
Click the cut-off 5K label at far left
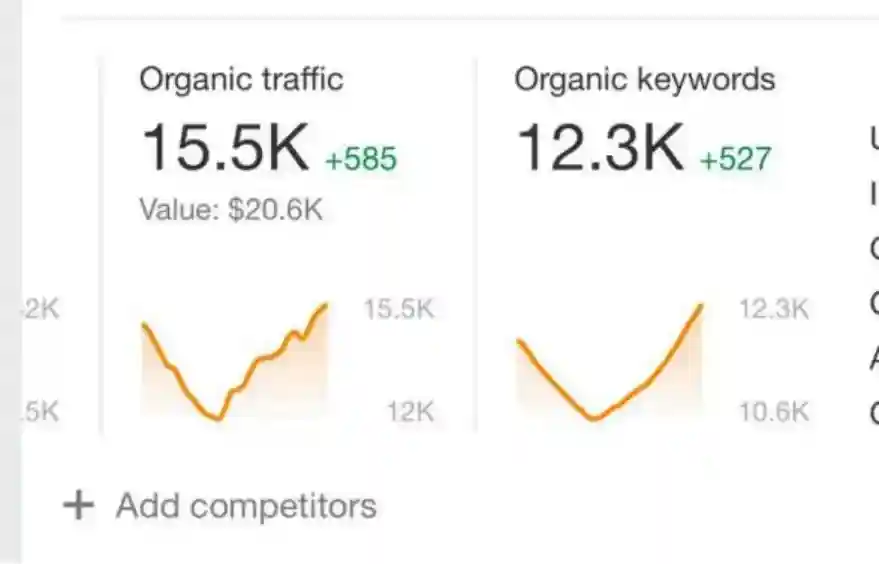(x=42, y=411)
